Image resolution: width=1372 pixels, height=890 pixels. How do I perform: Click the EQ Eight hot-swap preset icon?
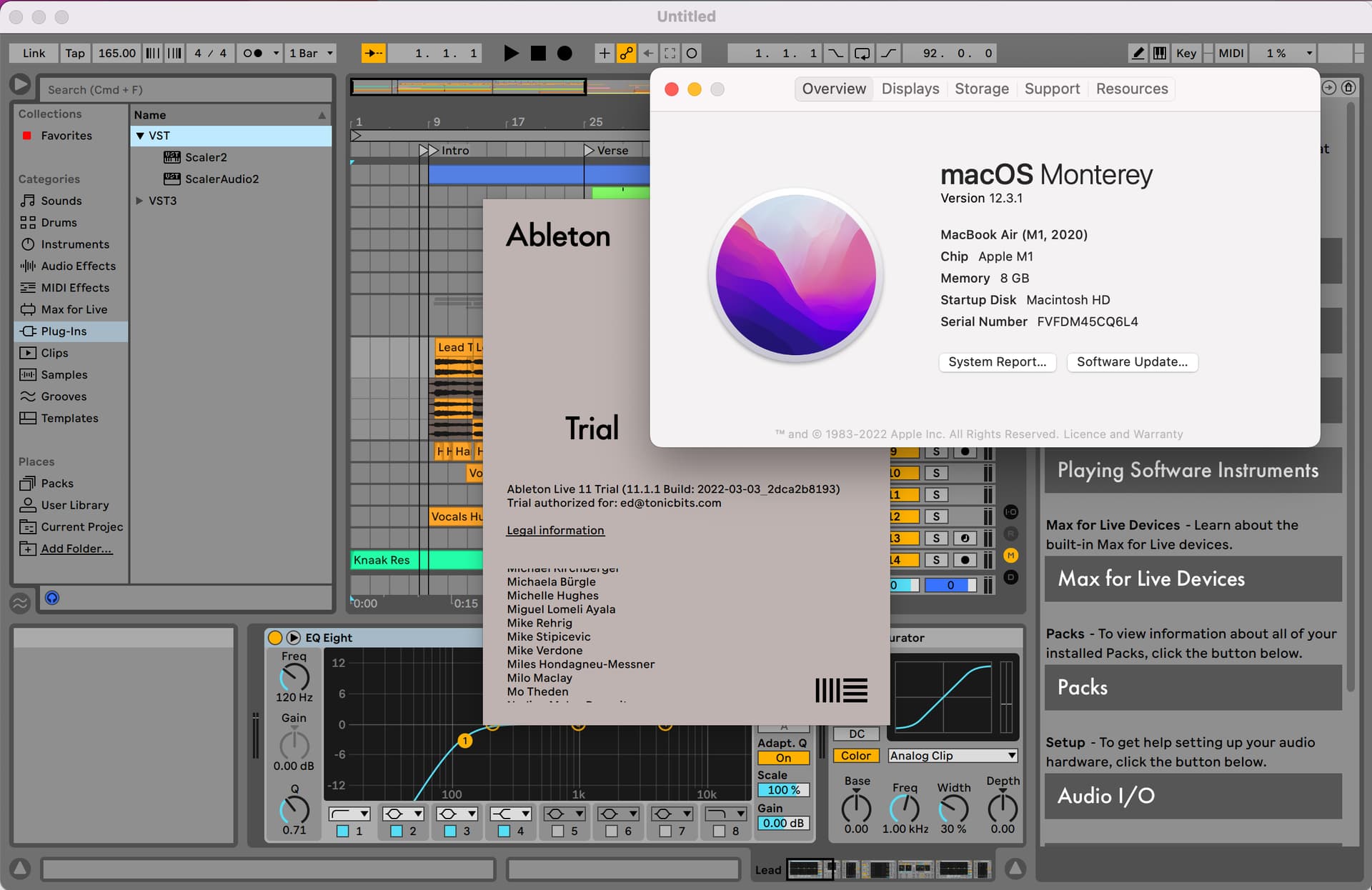click(x=293, y=637)
